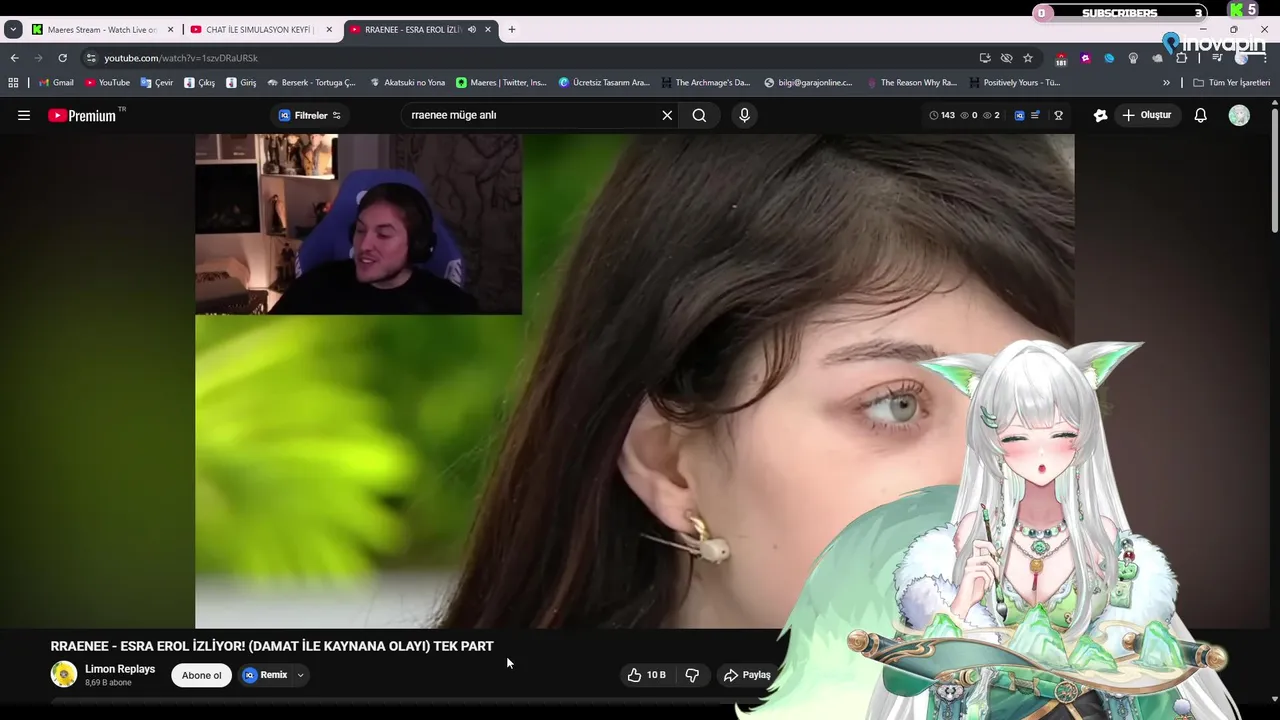Viewport: 1280px width, 720px height.
Task: Open the Oluştur create menu
Action: [1146, 115]
